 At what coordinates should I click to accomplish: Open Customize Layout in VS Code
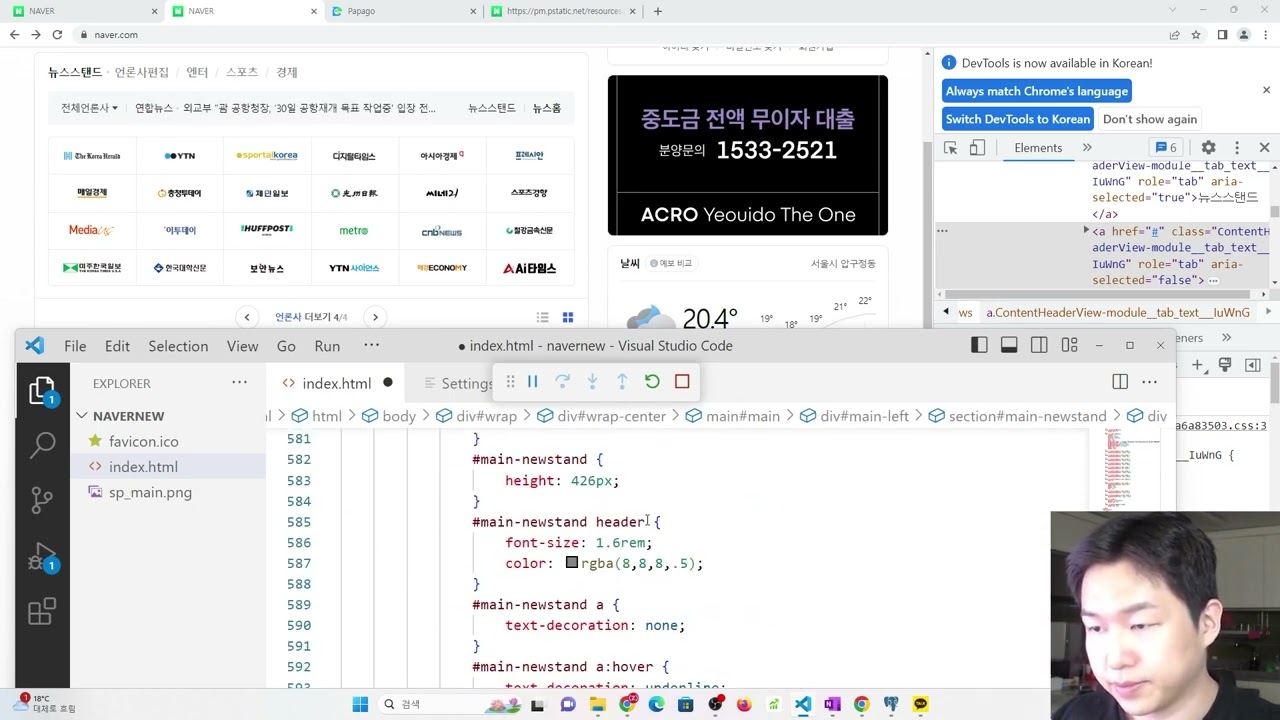click(1069, 345)
